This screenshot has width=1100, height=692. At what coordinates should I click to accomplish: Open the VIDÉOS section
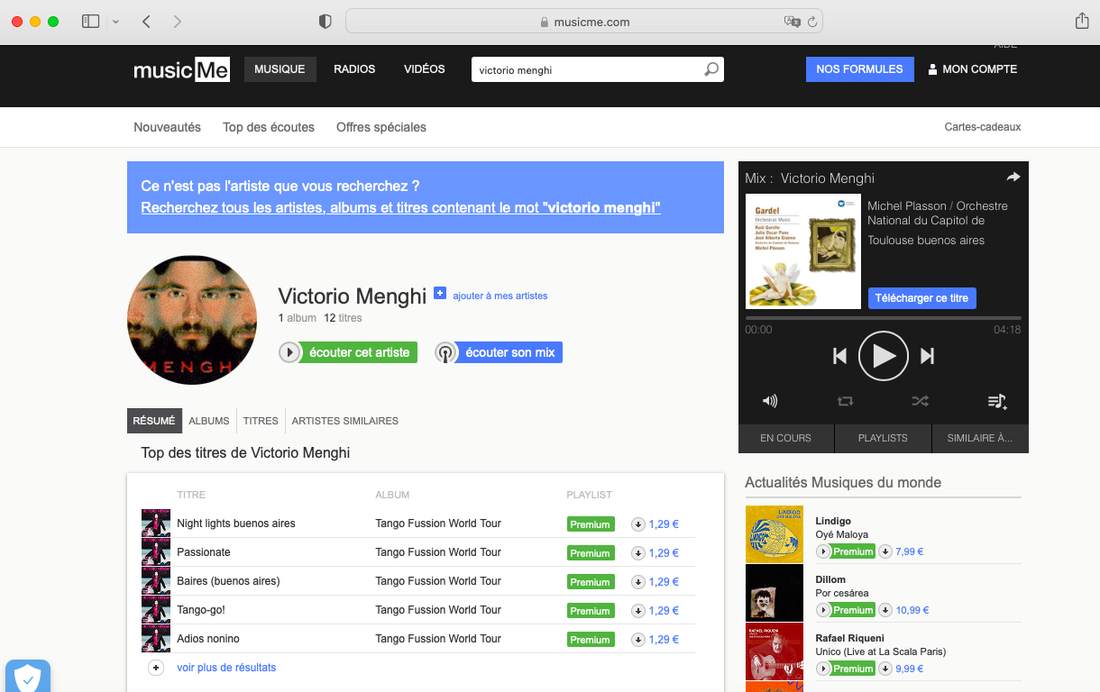[x=424, y=69]
